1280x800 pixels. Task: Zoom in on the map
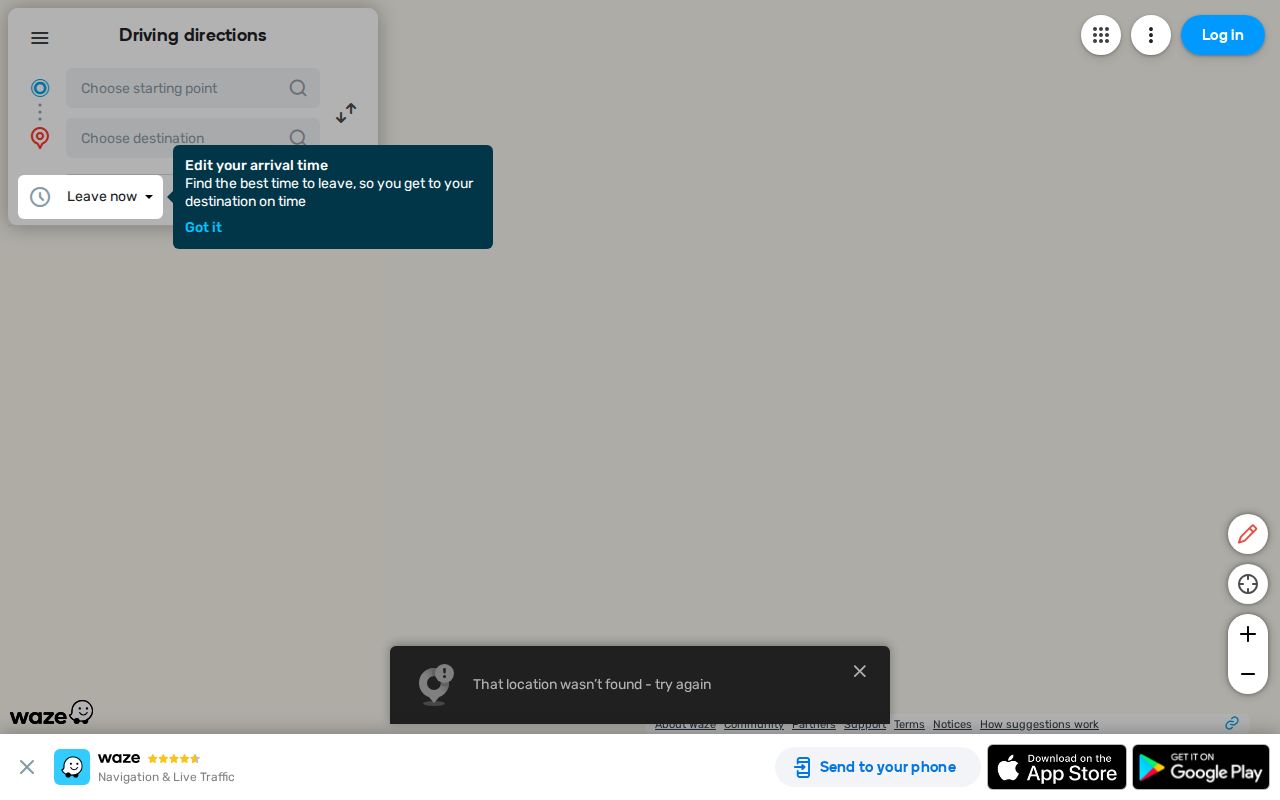tap(1248, 634)
